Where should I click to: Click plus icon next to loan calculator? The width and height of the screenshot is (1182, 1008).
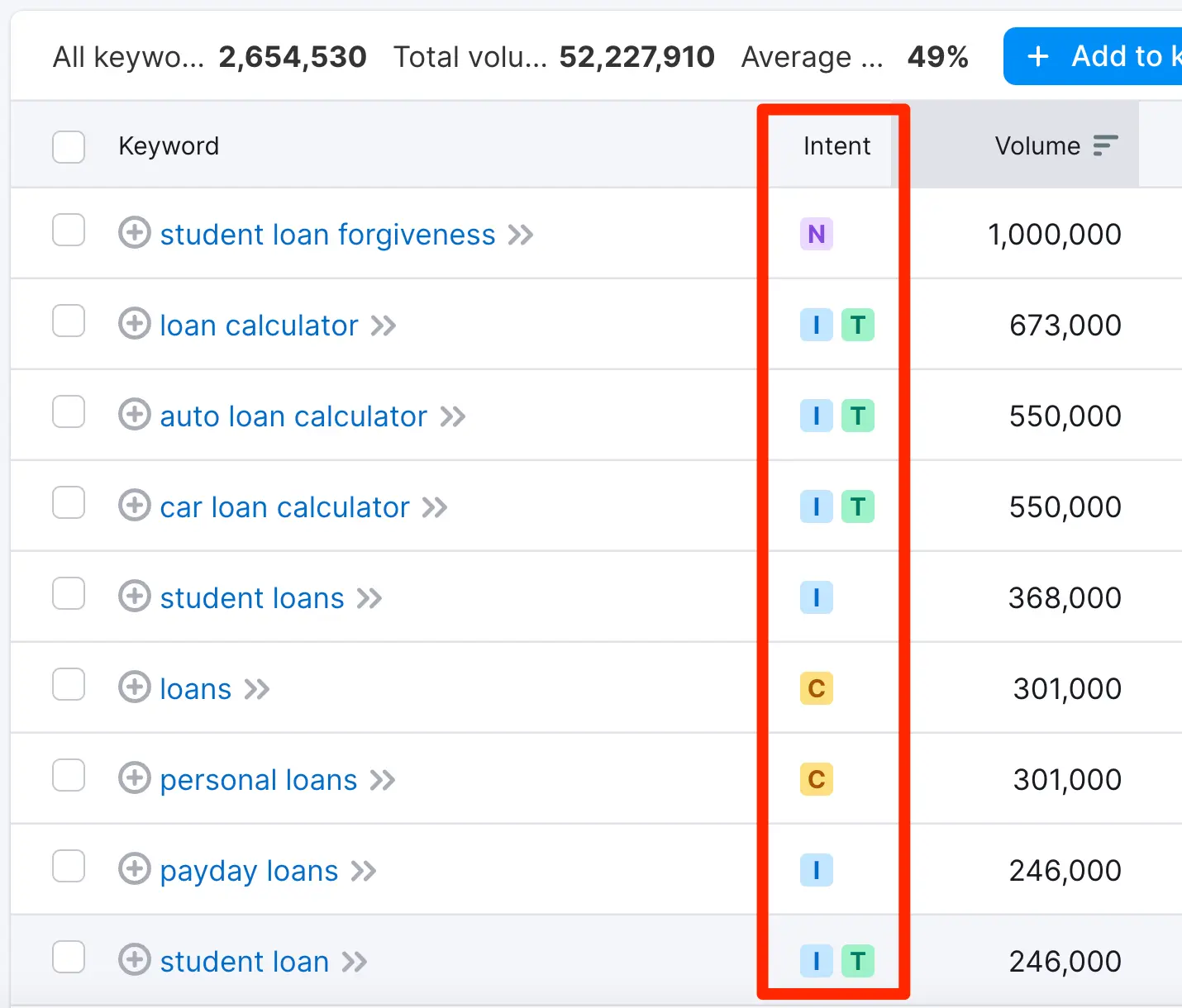tap(134, 324)
